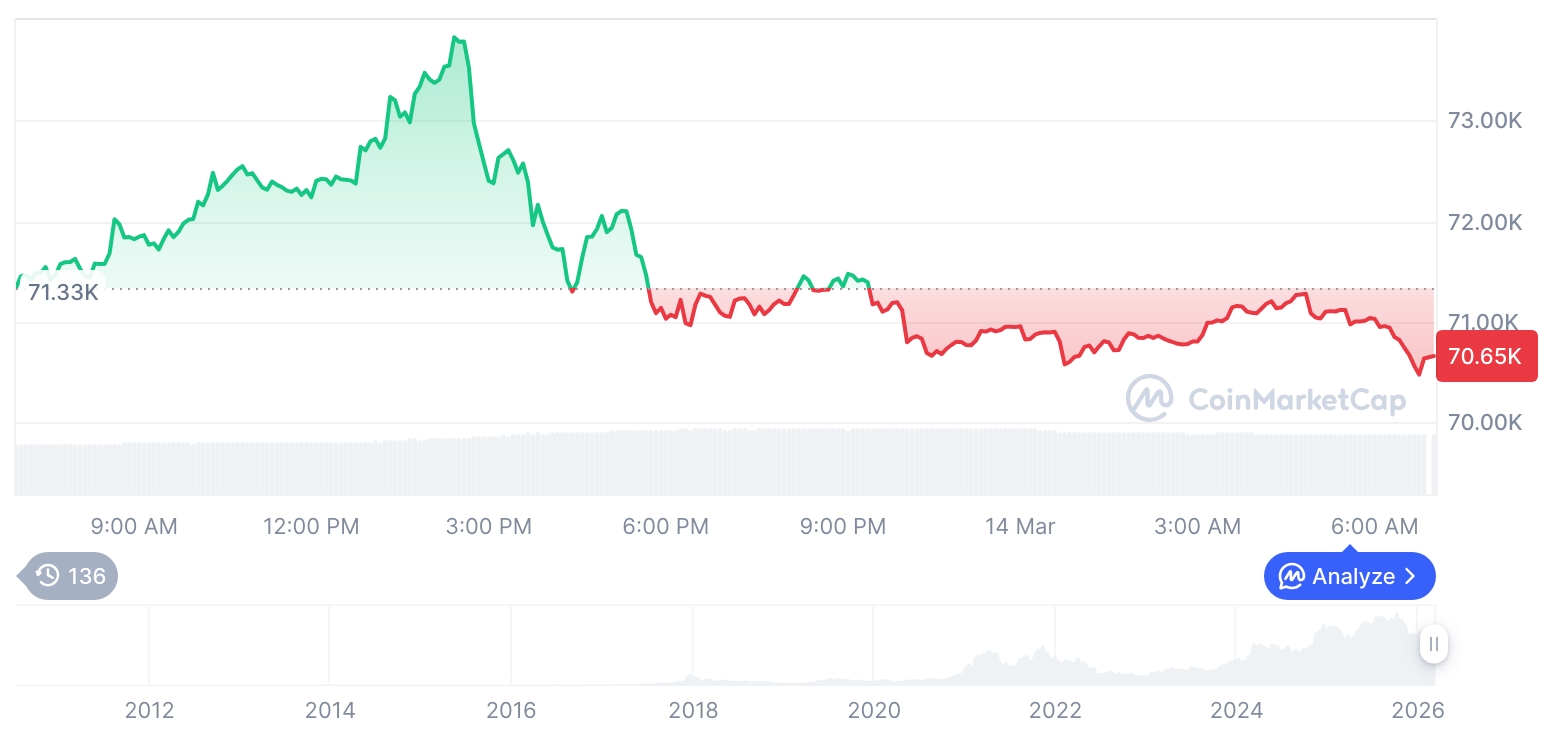Image resolution: width=1566 pixels, height=732 pixels.
Task: Select 2024 on the timeline navigator
Action: tap(1237, 711)
